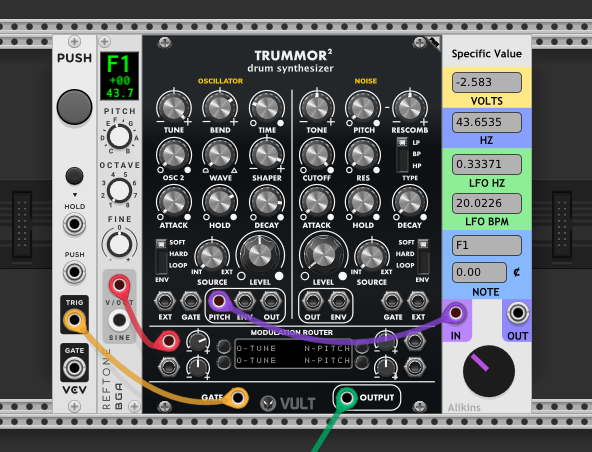
Task: Toggle the filter TYPE switch LP/BP/HP
Action: point(402,154)
